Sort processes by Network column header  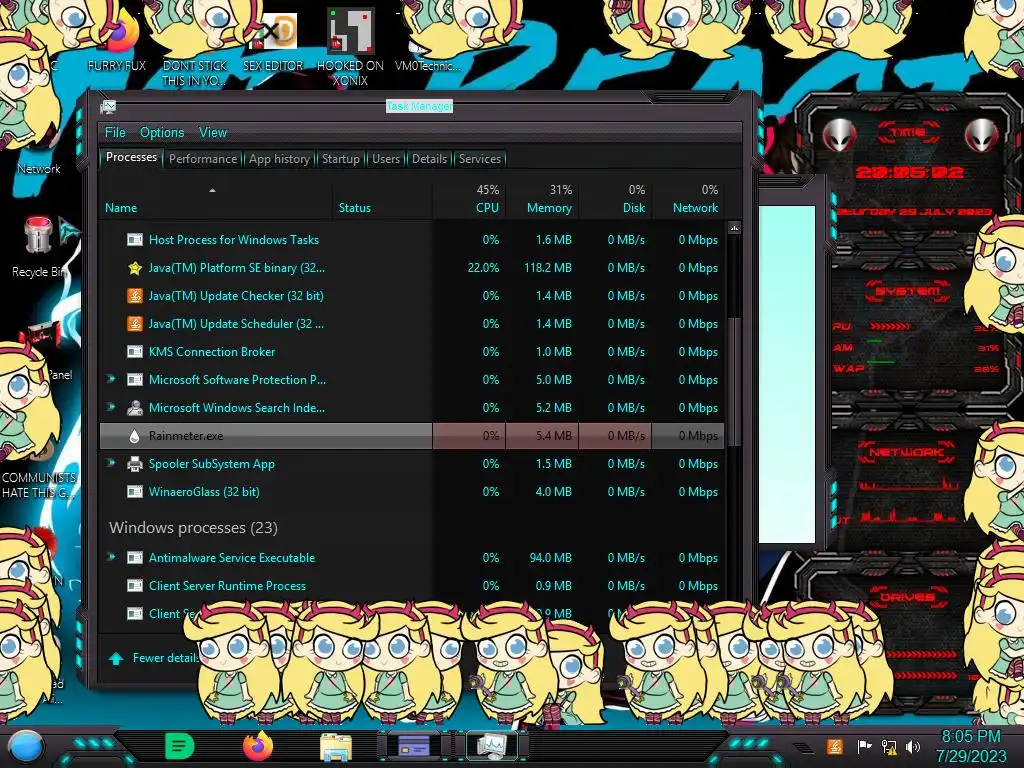(688, 199)
